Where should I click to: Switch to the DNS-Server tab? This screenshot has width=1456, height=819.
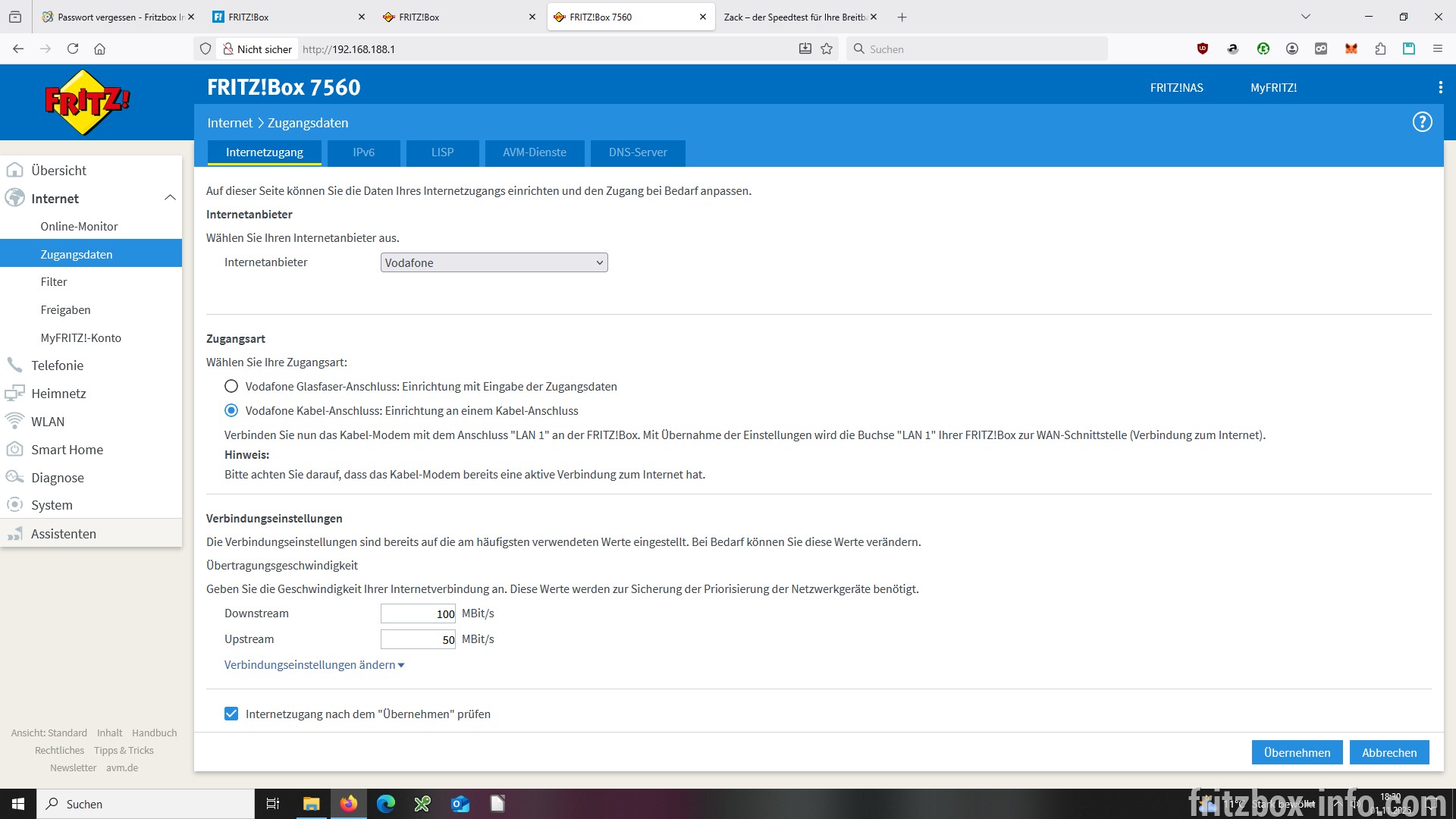click(638, 152)
